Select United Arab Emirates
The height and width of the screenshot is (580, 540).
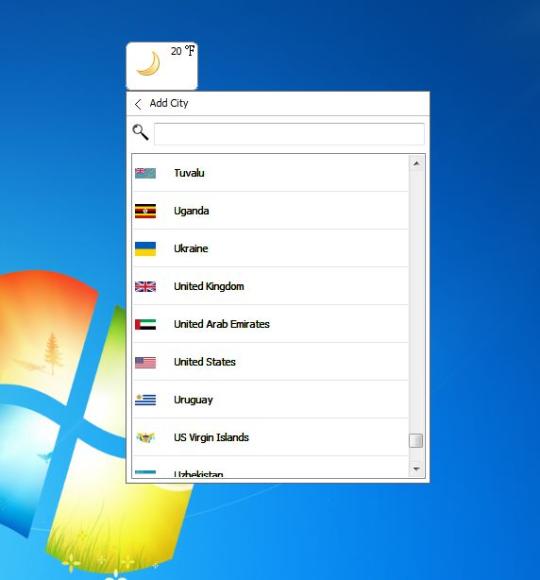pos(270,324)
